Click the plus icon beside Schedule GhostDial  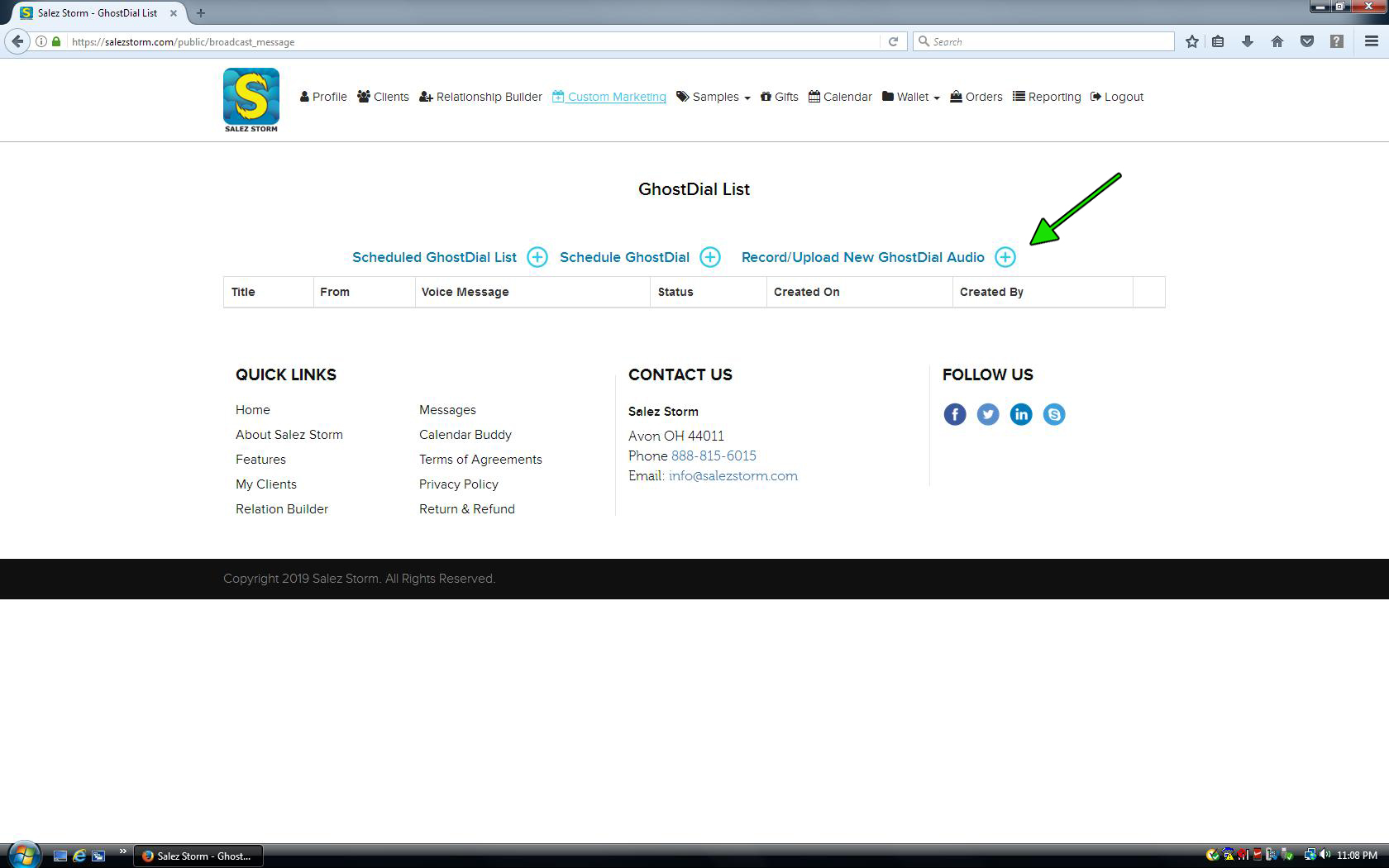pyautogui.click(x=710, y=257)
